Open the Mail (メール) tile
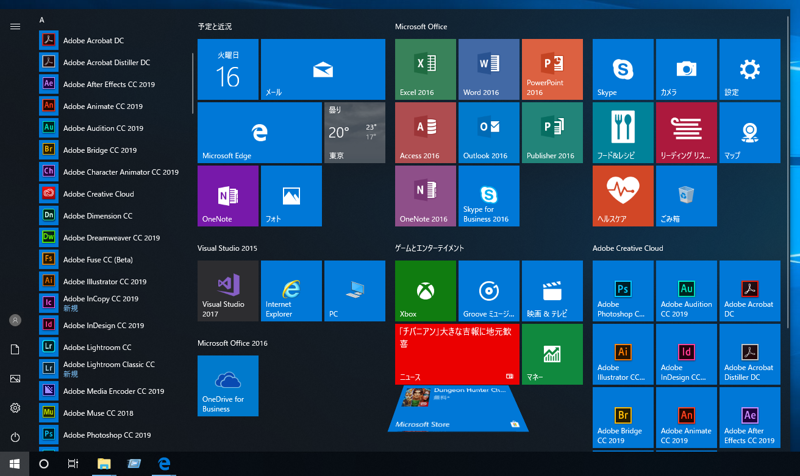 point(323,69)
